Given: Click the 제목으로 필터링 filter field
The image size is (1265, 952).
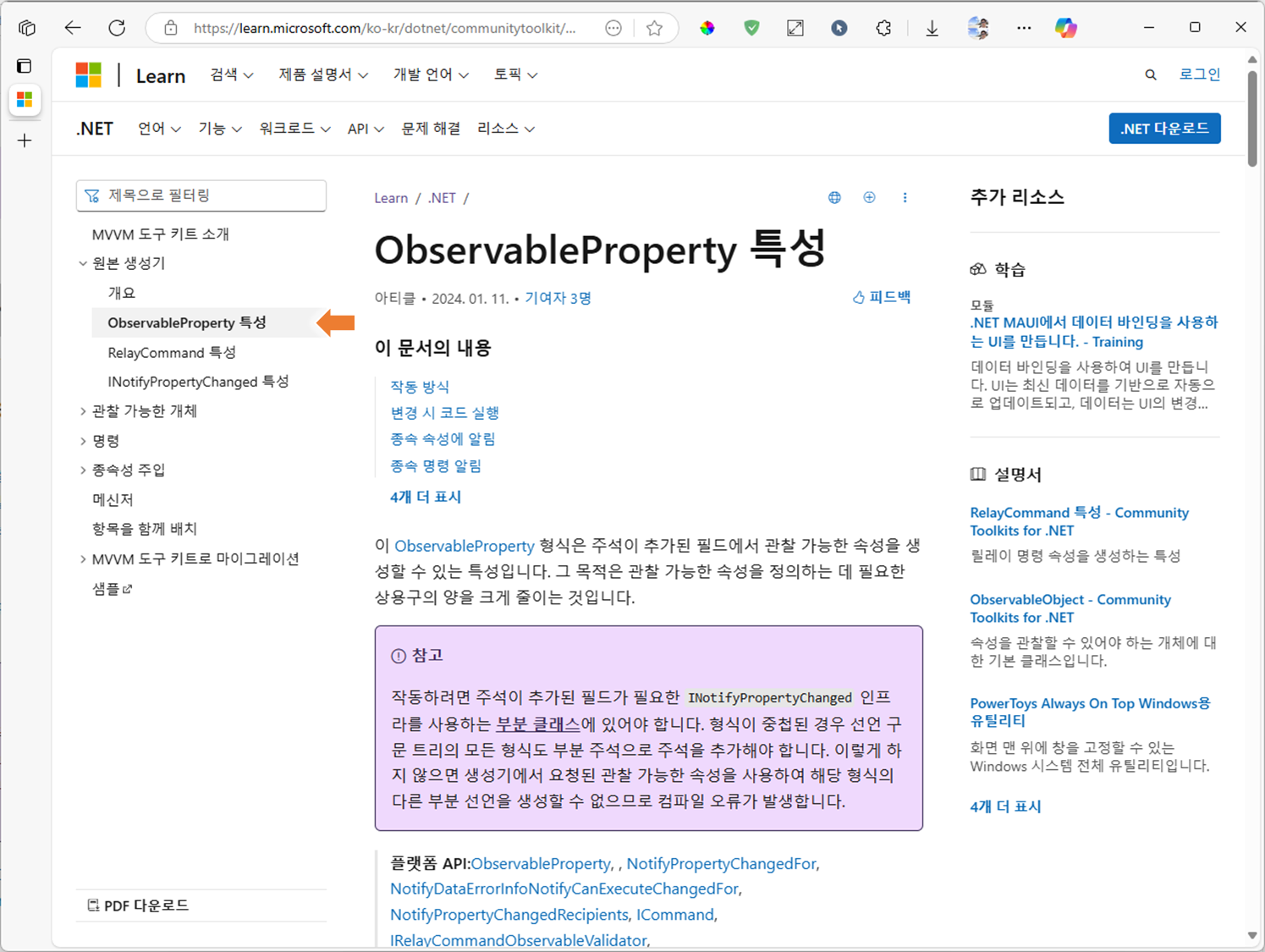Looking at the screenshot, I should (x=201, y=195).
